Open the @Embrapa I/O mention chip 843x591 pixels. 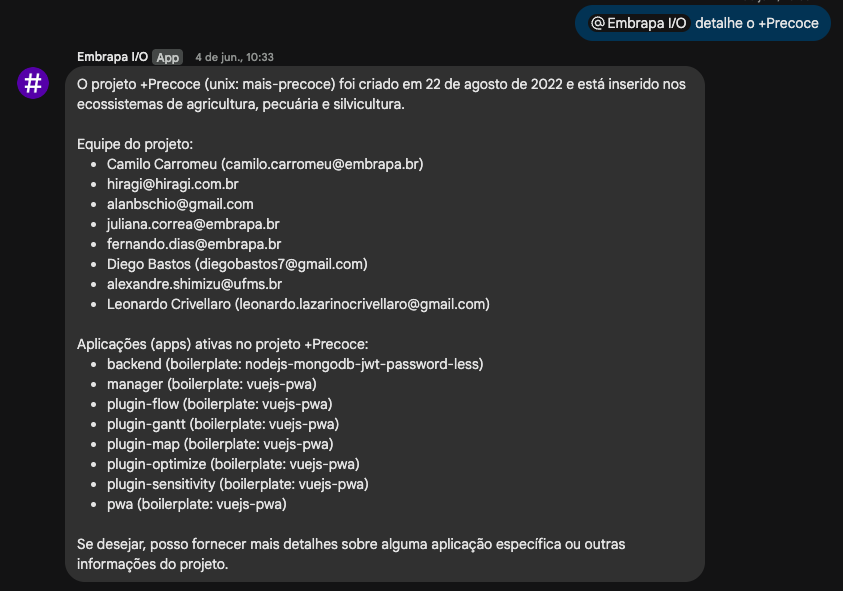click(638, 23)
